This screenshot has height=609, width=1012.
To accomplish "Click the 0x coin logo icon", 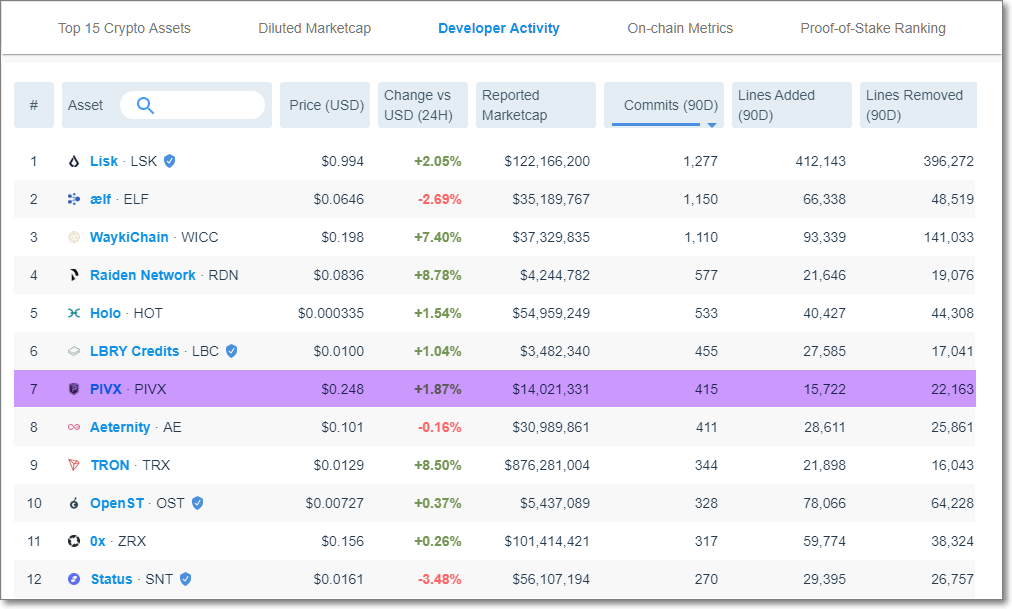I will coord(74,541).
